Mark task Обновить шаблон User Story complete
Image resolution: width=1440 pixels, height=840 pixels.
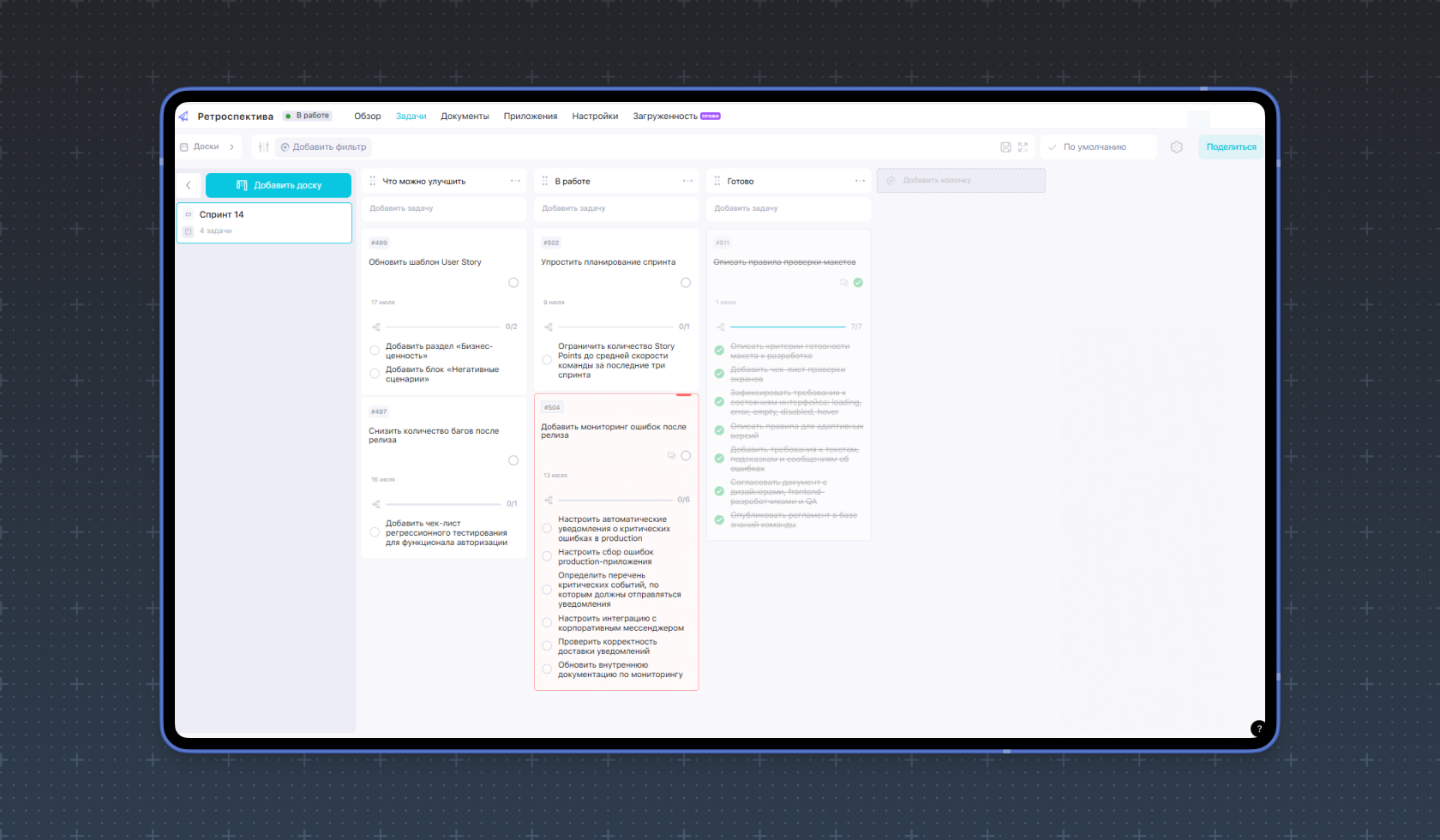513,283
